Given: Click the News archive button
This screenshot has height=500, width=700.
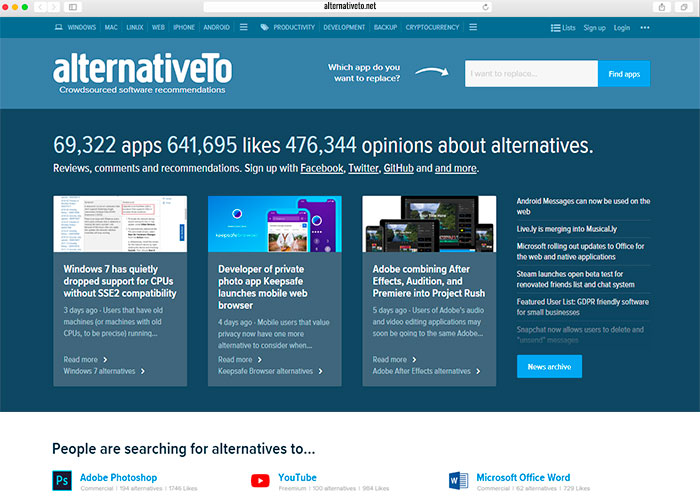Looking at the screenshot, I should click(549, 367).
